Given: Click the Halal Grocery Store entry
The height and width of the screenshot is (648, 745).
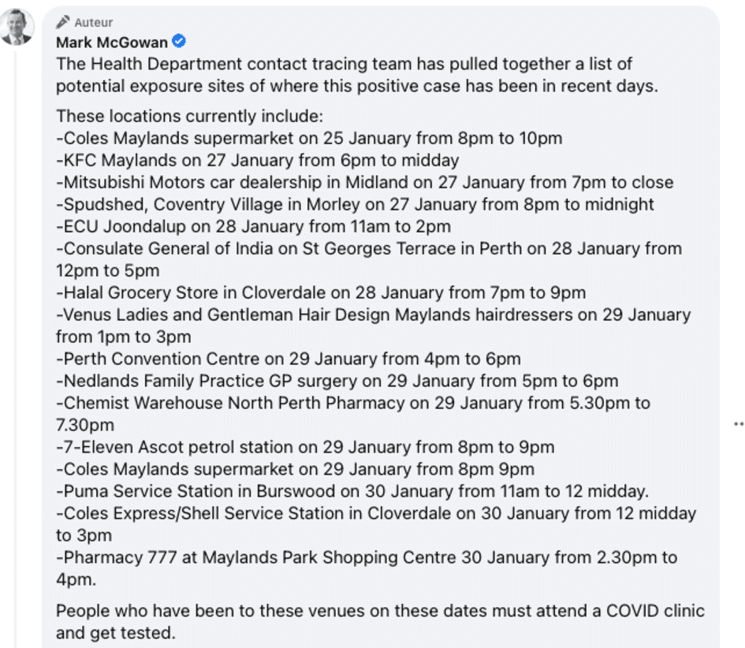Looking at the screenshot, I should click(x=320, y=292).
